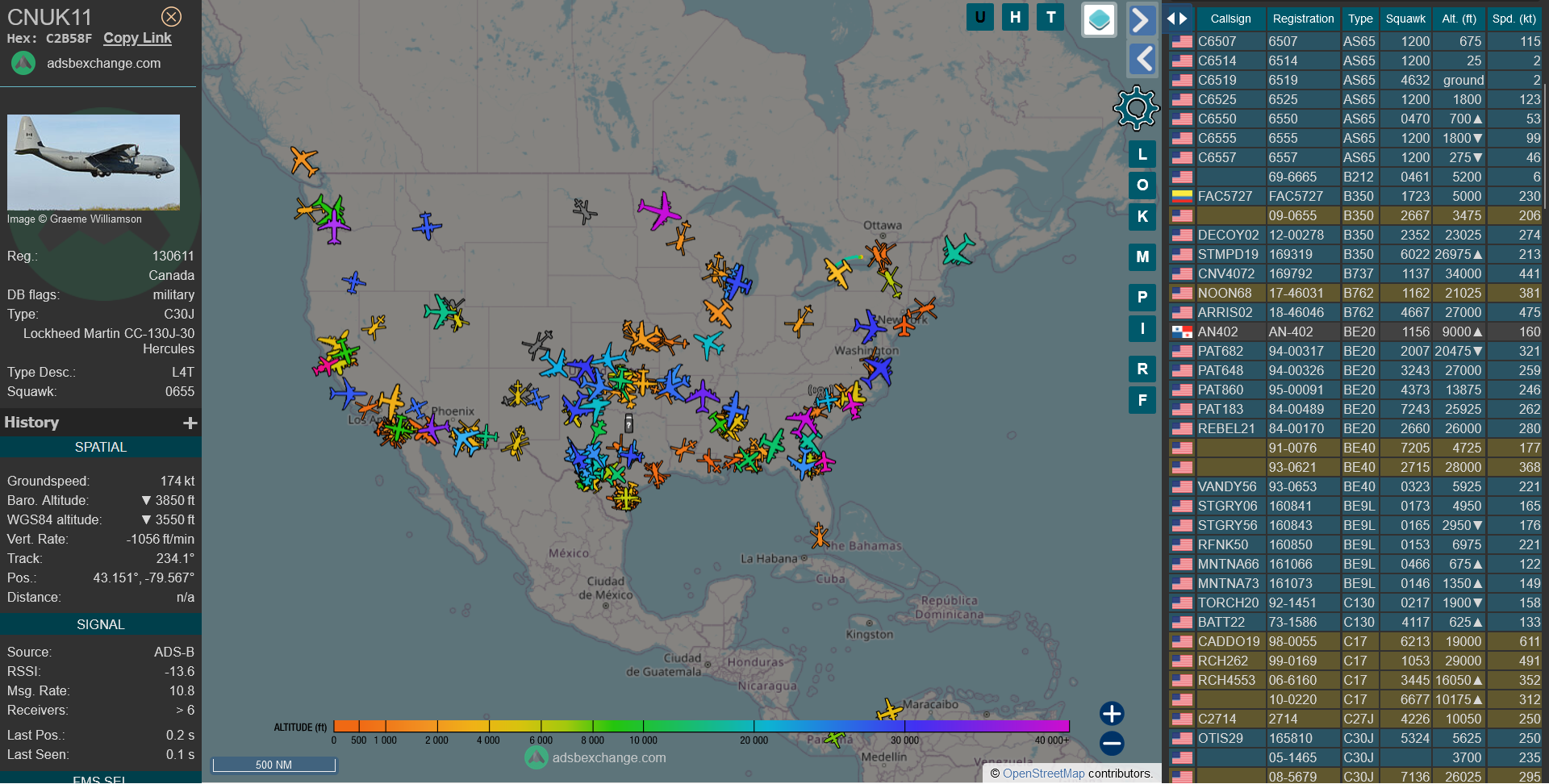The width and height of the screenshot is (1549, 784).
Task: Select the unknown question-mark aircraft marker
Action: [628, 424]
